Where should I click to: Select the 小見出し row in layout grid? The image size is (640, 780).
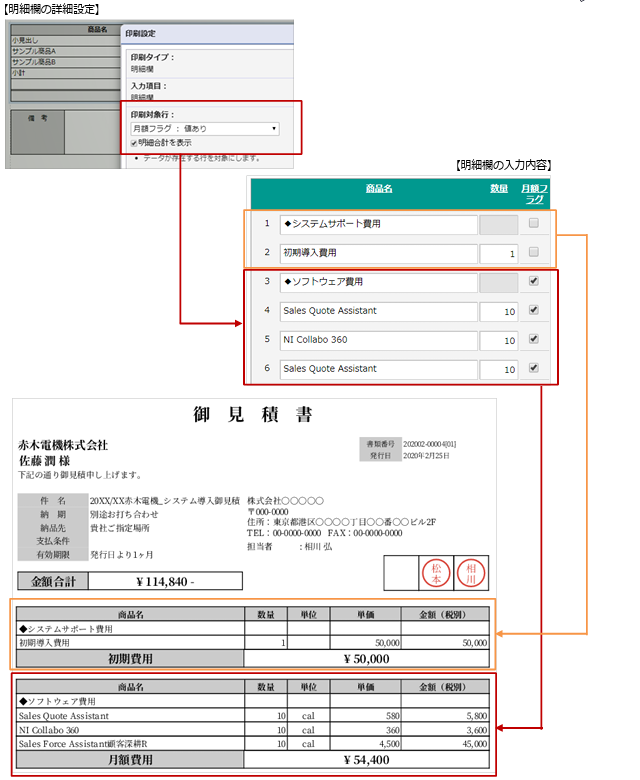click(66, 41)
